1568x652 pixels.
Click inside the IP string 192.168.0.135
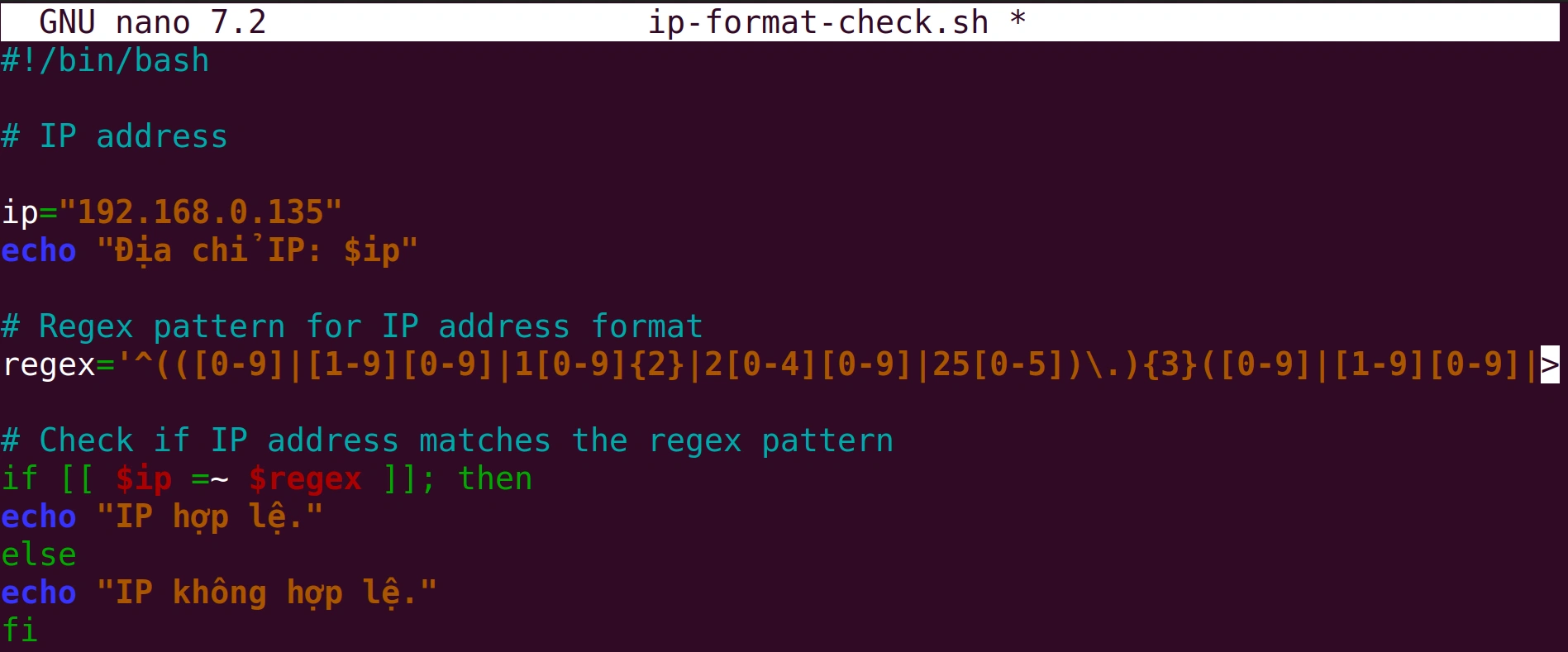[x=200, y=212]
